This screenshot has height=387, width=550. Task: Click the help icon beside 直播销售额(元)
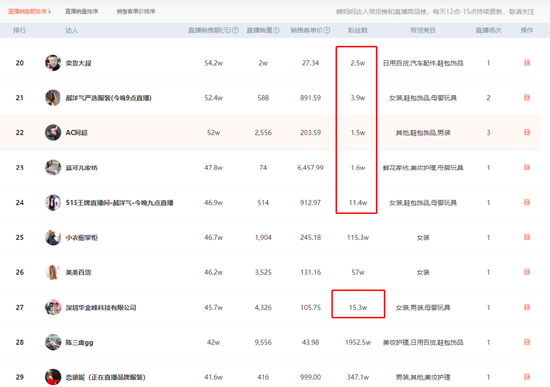[235, 30]
